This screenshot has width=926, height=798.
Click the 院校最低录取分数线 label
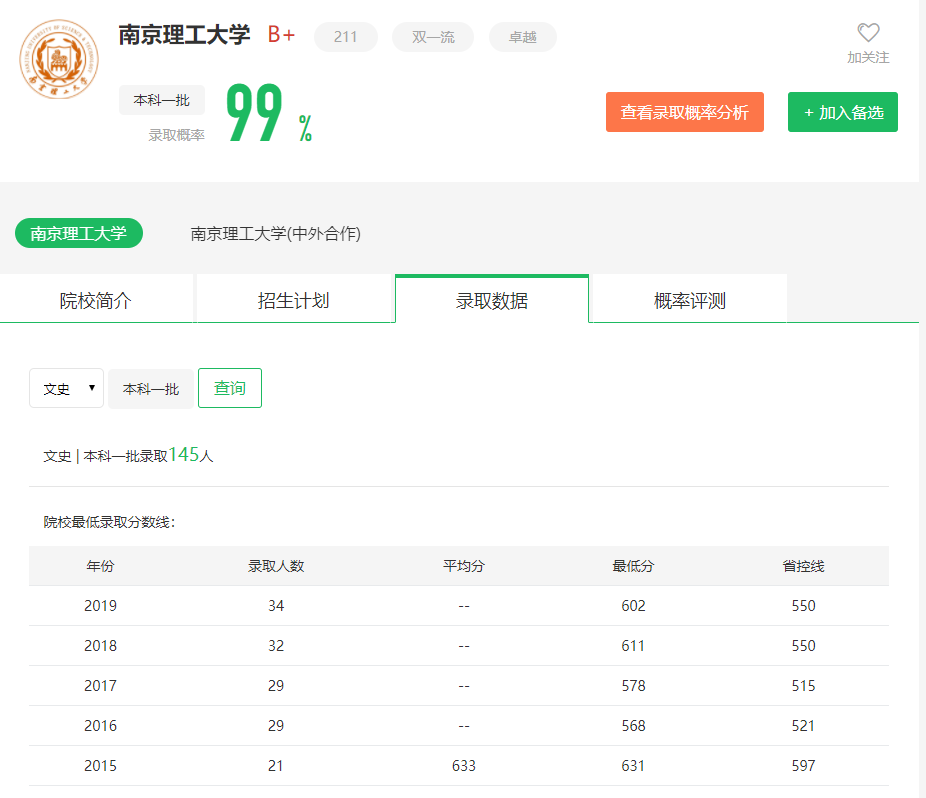pos(109,522)
